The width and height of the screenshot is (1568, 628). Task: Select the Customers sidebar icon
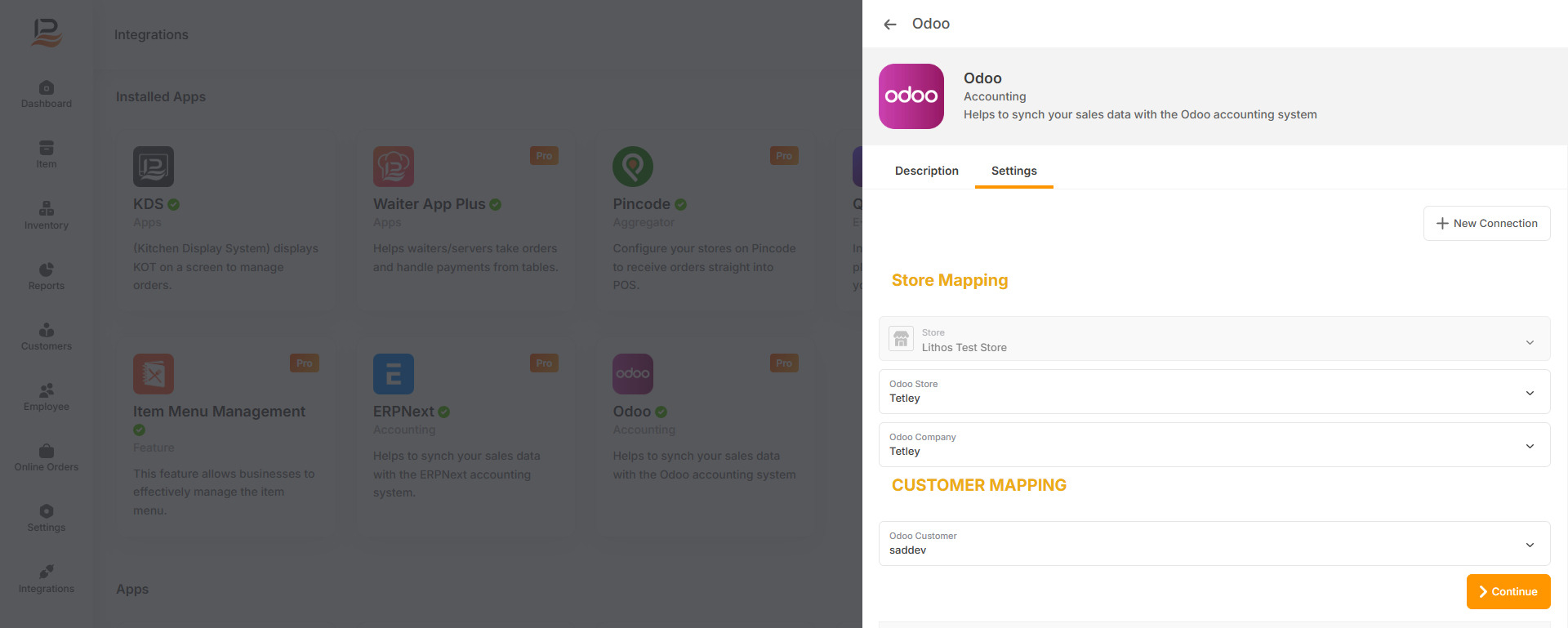click(47, 336)
